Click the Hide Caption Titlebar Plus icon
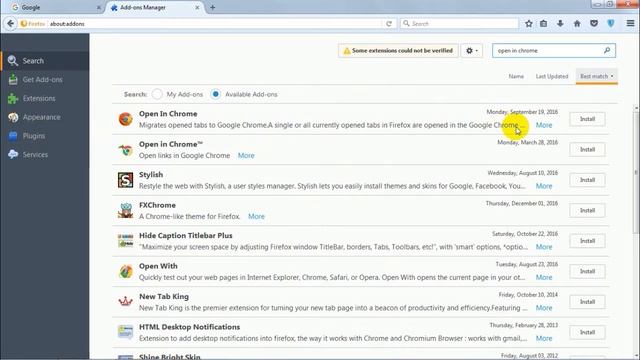 coord(125,241)
